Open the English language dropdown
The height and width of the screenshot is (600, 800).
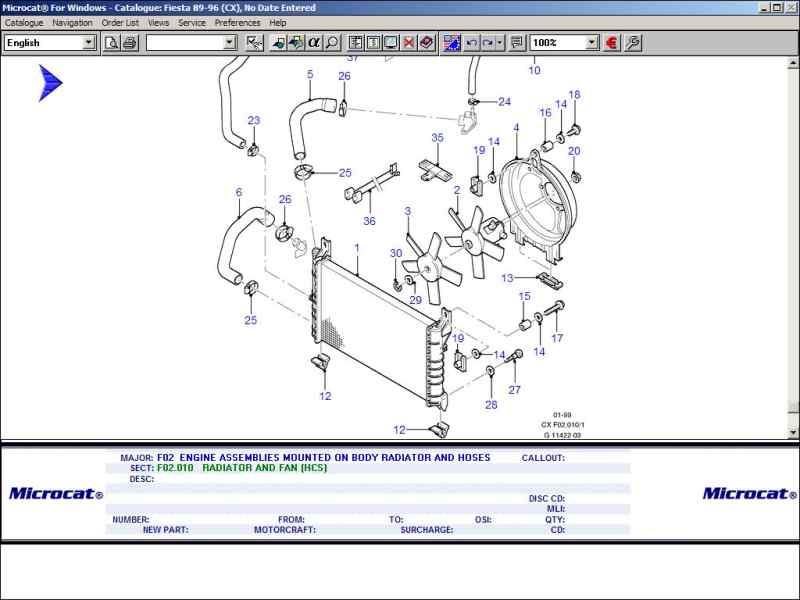pyautogui.click(x=89, y=43)
